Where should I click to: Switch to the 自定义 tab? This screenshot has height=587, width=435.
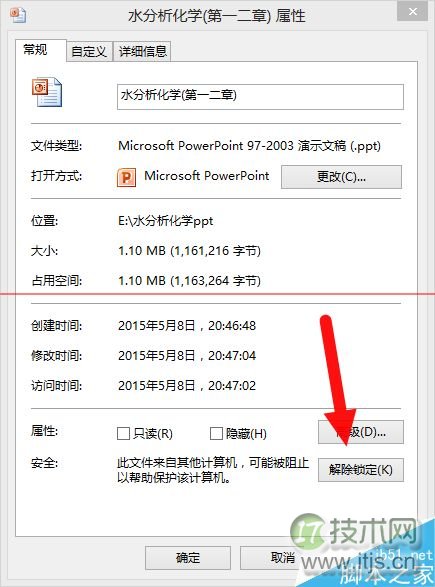(89, 51)
